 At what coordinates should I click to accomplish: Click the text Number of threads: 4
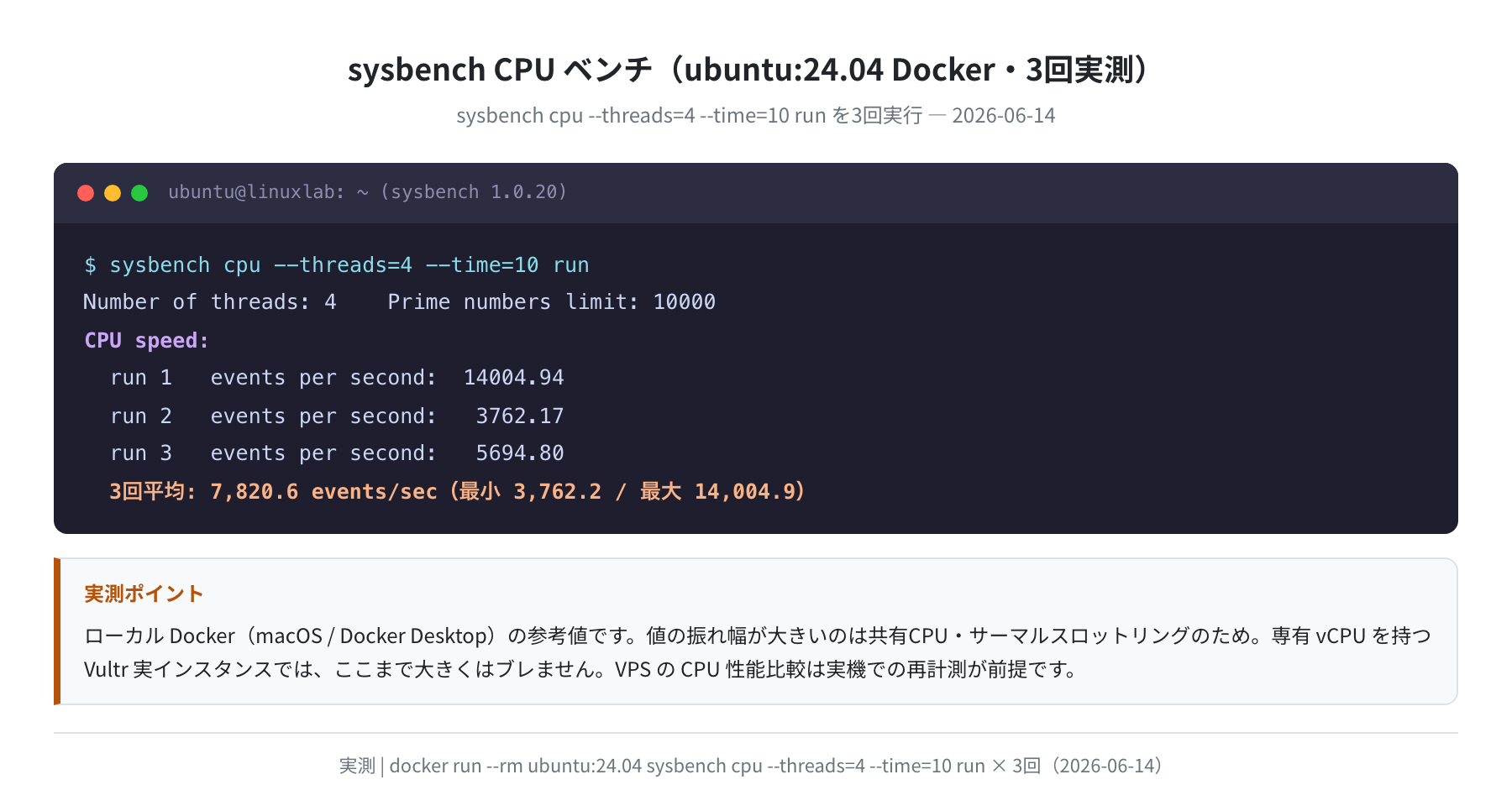[x=210, y=302]
